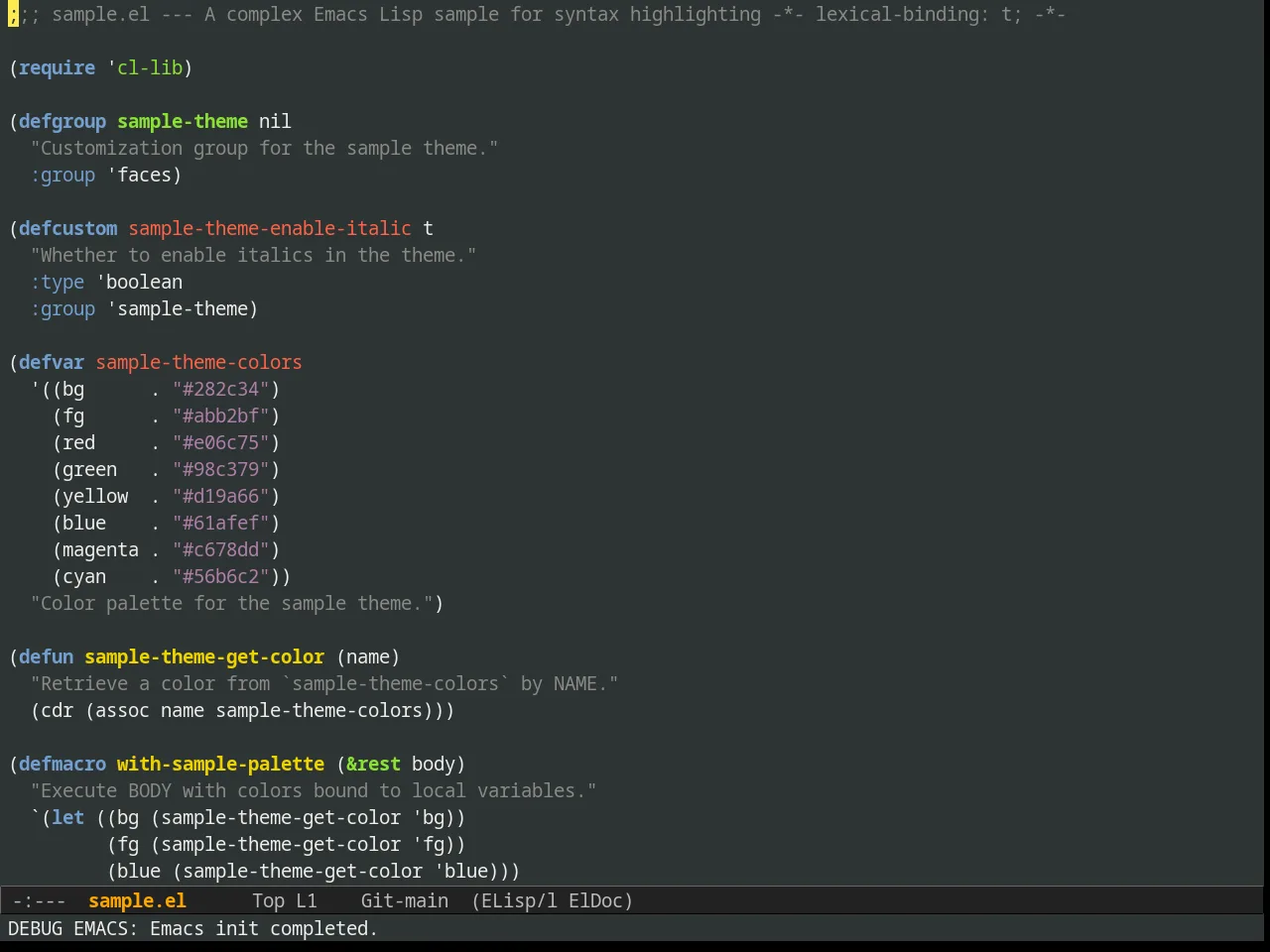Click variable name 'sample-theme-enable-italic'
1270x952 pixels.
(x=270, y=228)
